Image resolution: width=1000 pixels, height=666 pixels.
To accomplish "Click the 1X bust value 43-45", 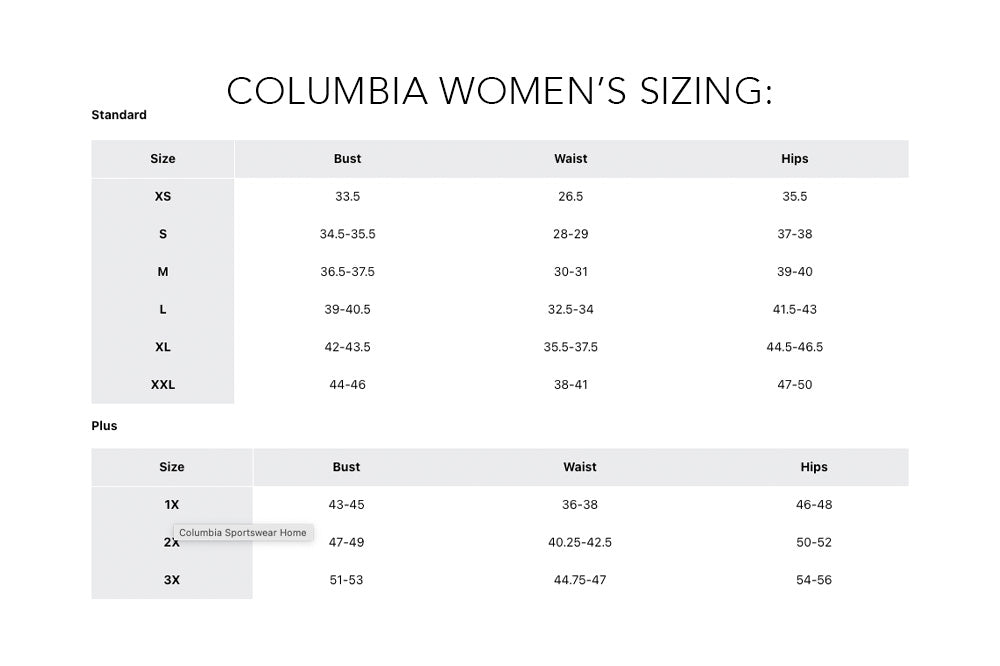I will [346, 505].
